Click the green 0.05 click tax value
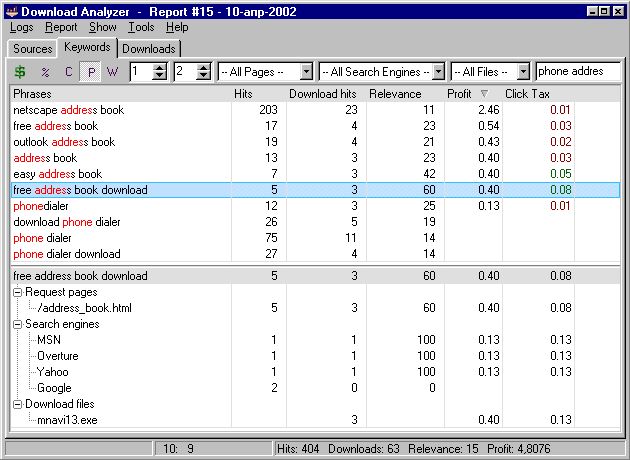 [560, 174]
